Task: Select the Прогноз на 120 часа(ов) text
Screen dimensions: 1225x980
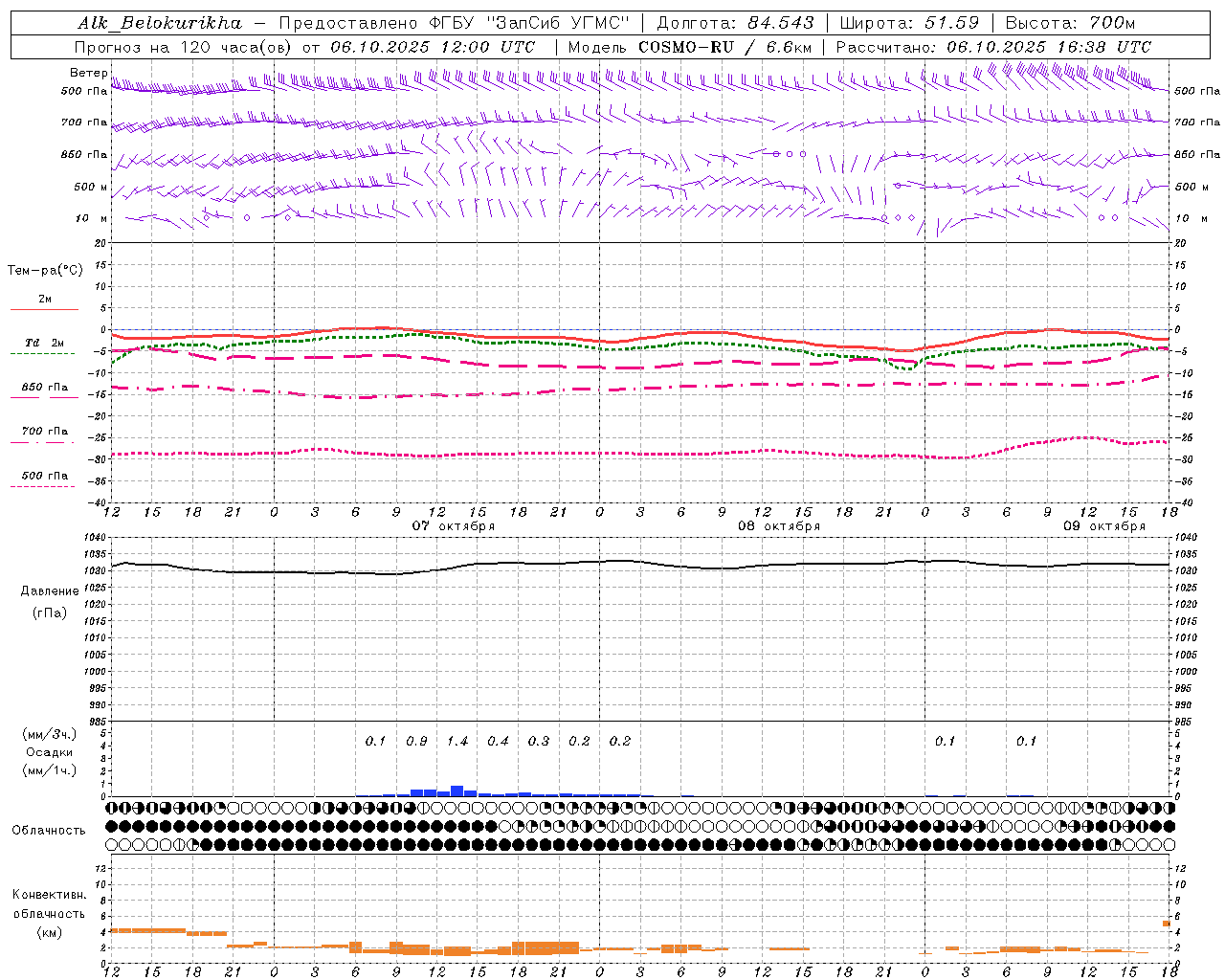Action: (x=185, y=47)
